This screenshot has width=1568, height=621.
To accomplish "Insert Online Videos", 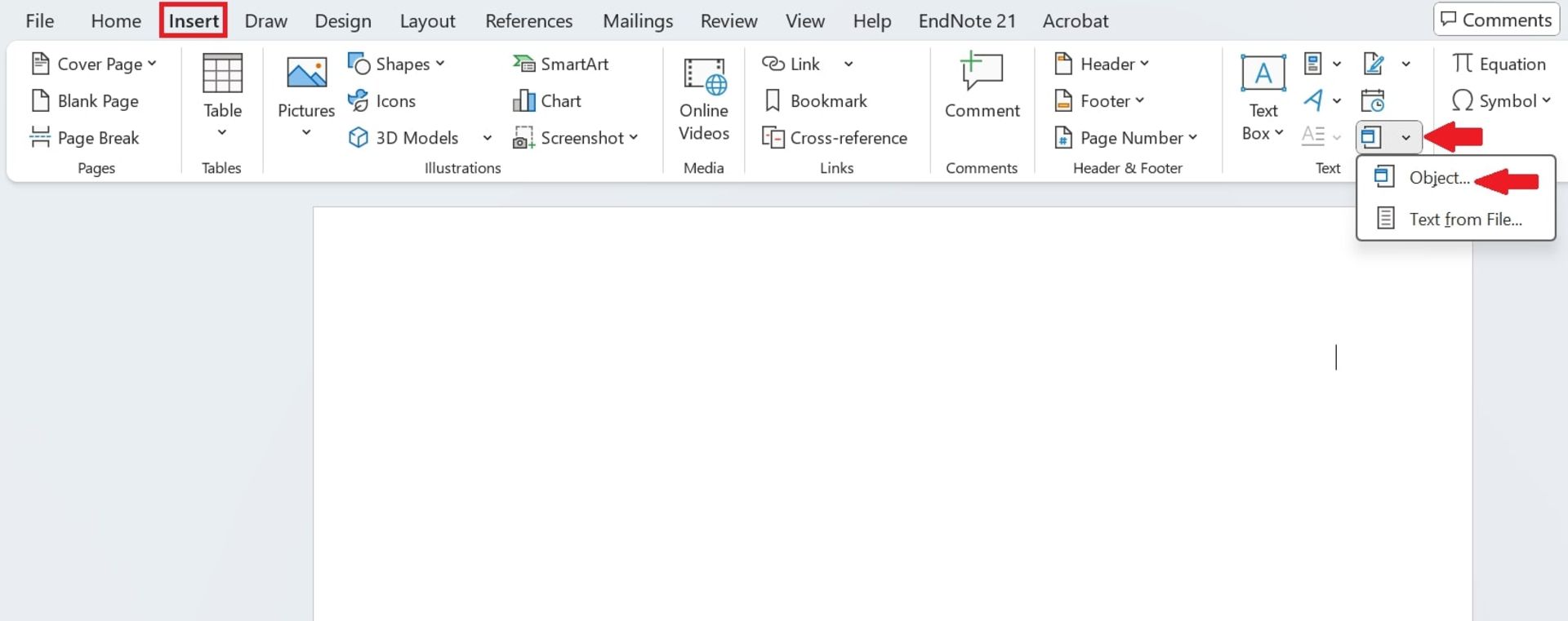I will 704,100.
